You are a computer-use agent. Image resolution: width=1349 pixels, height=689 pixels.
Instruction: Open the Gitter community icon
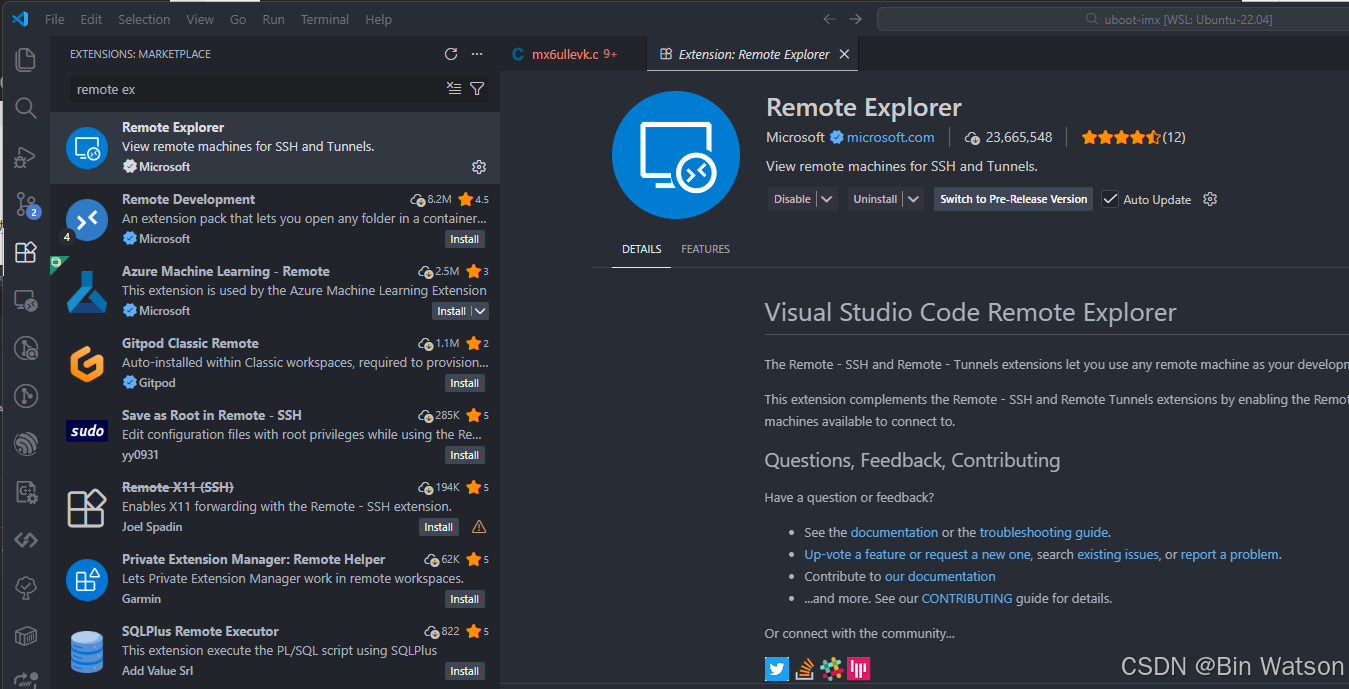coord(857,669)
